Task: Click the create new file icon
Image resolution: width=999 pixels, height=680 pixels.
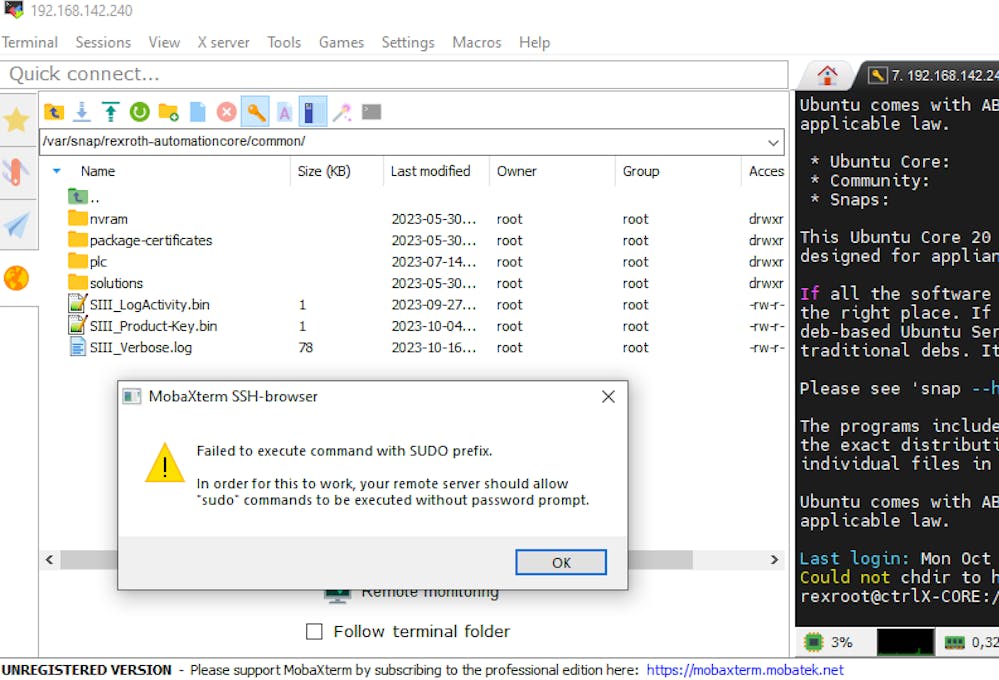Action: (198, 112)
